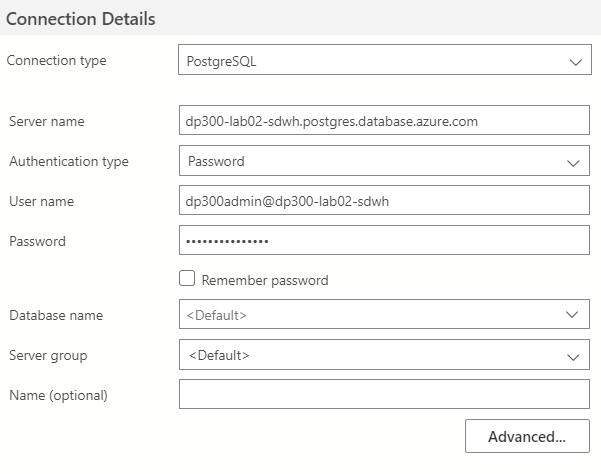Viewport: 601px width, 474px height.
Task: Click the Connection Details section header
Action: coord(83,18)
